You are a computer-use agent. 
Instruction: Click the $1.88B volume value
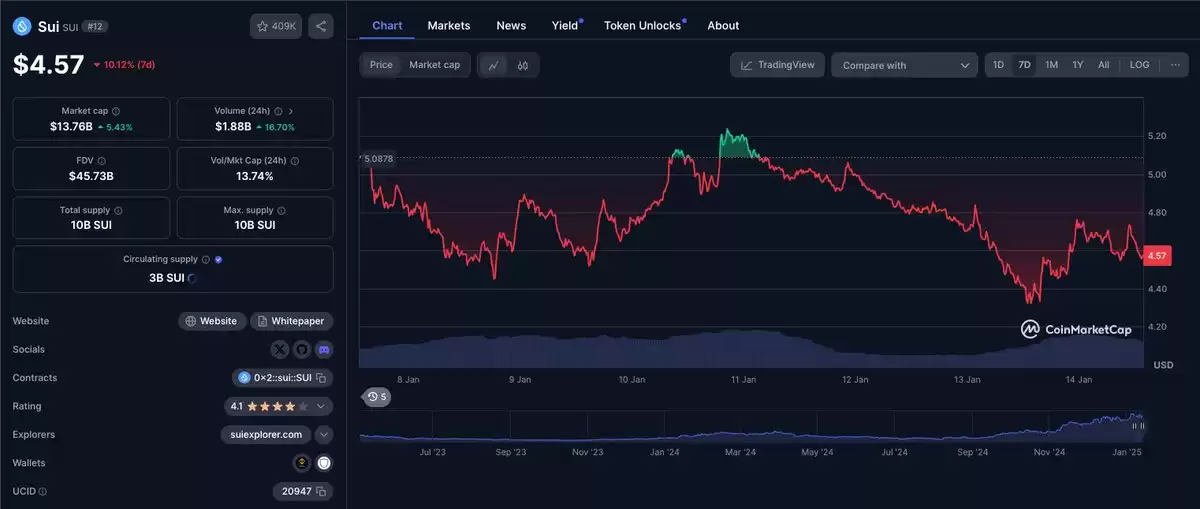tap(233, 127)
